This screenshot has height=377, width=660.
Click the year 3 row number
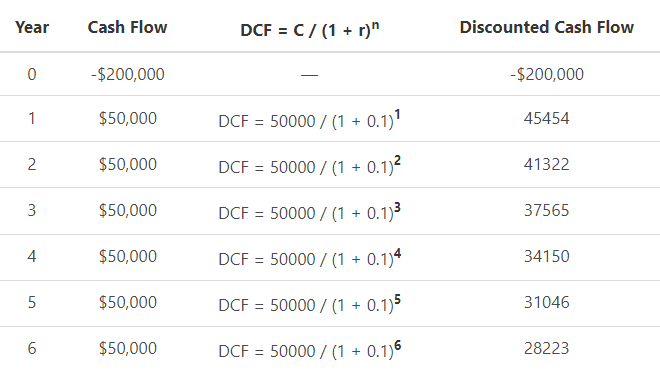point(32,210)
